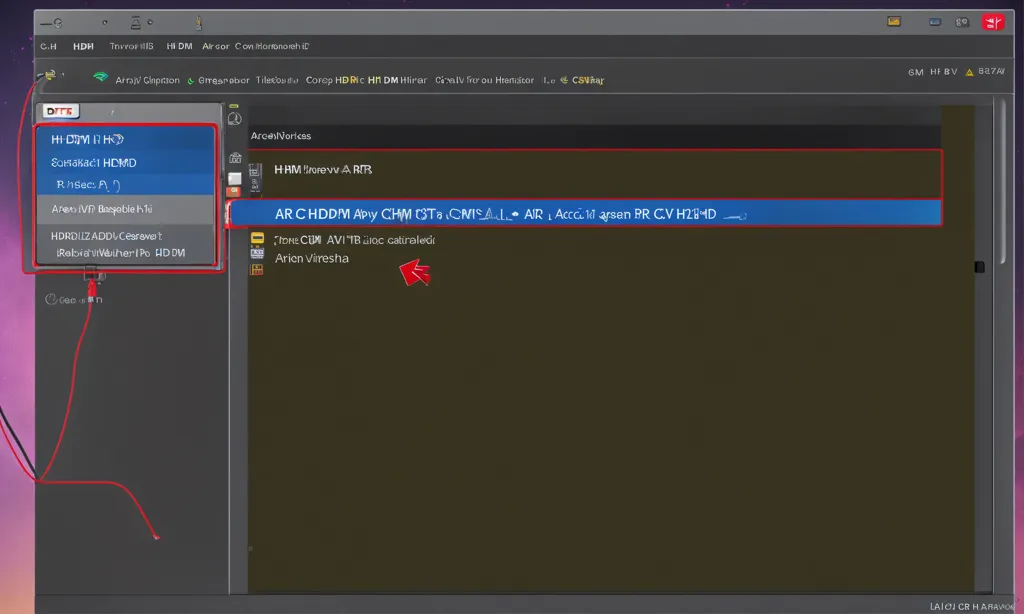The height and width of the screenshot is (614, 1024).
Task: Open the HDH menu in the menu bar
Action: point(83,46)
